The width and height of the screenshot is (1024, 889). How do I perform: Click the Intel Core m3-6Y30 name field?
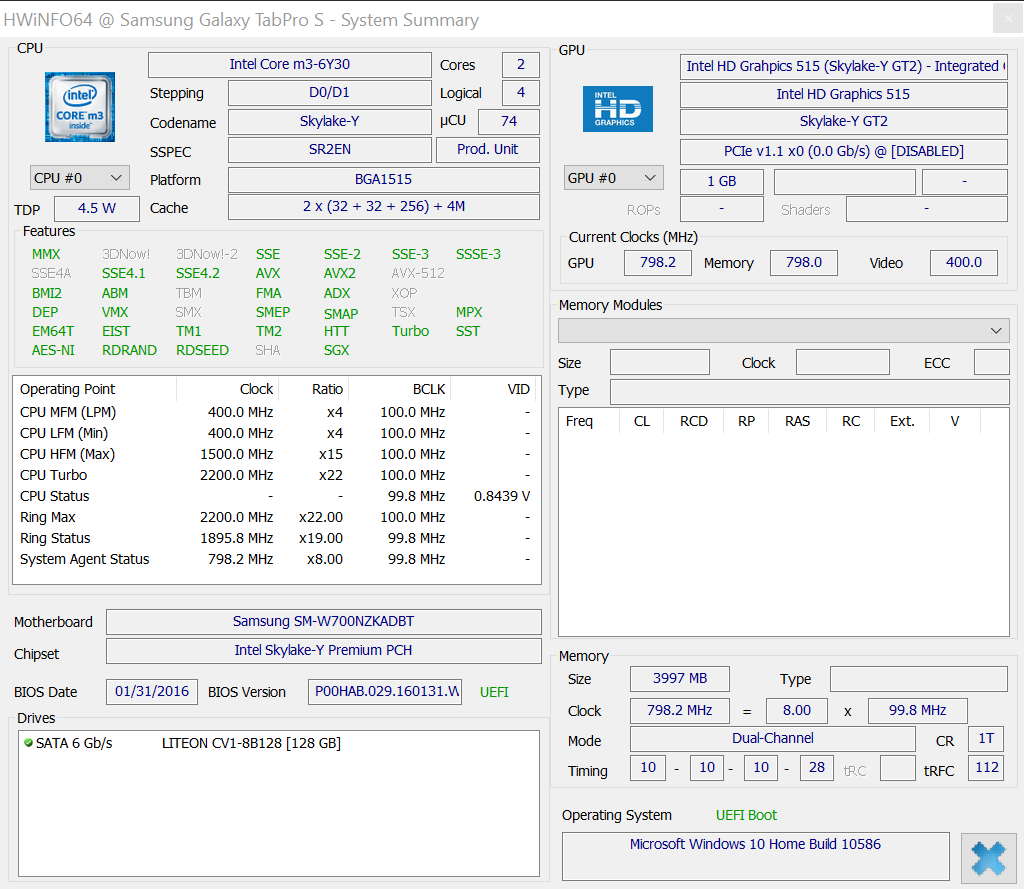[x=289, y=65]
